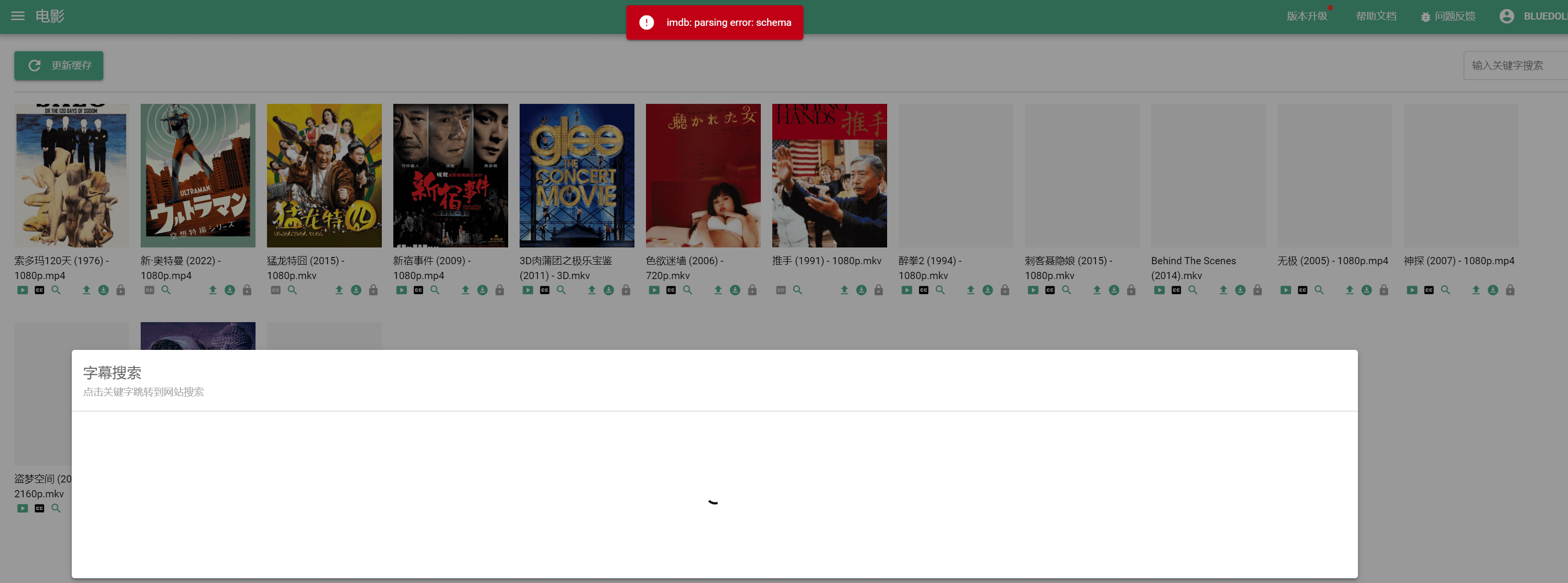
Task: Open the 帮助文档 menu item
Action: [1376, 16]
